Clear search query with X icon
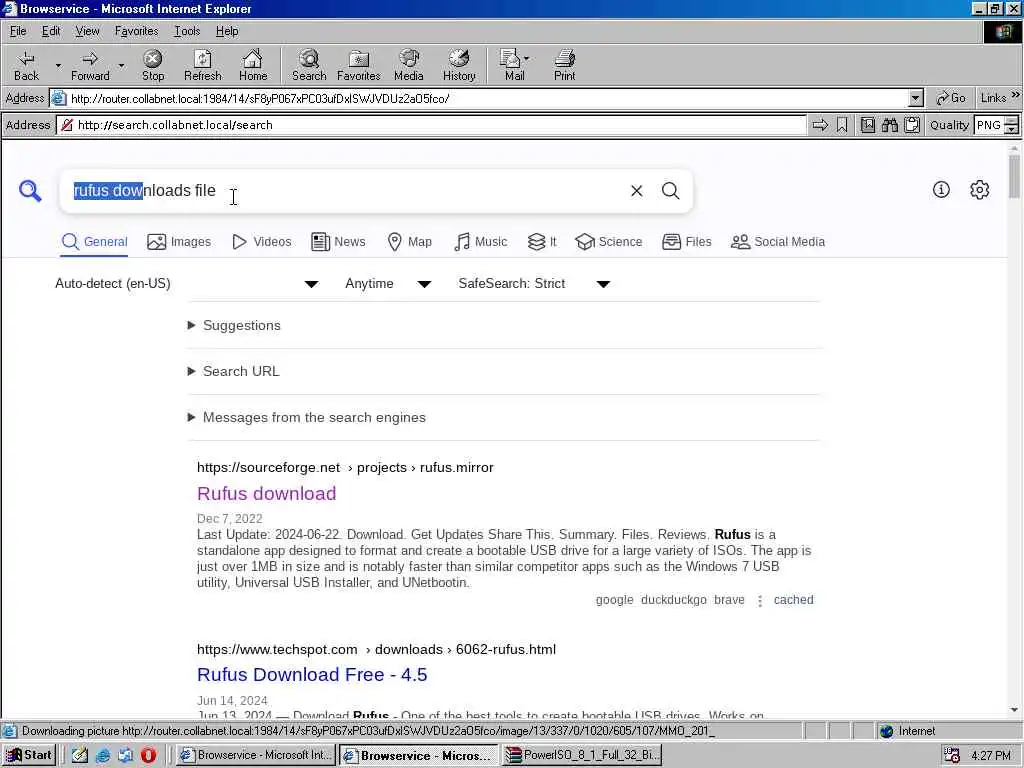This screenshot has width=1024, height=768. click(637, 191)
